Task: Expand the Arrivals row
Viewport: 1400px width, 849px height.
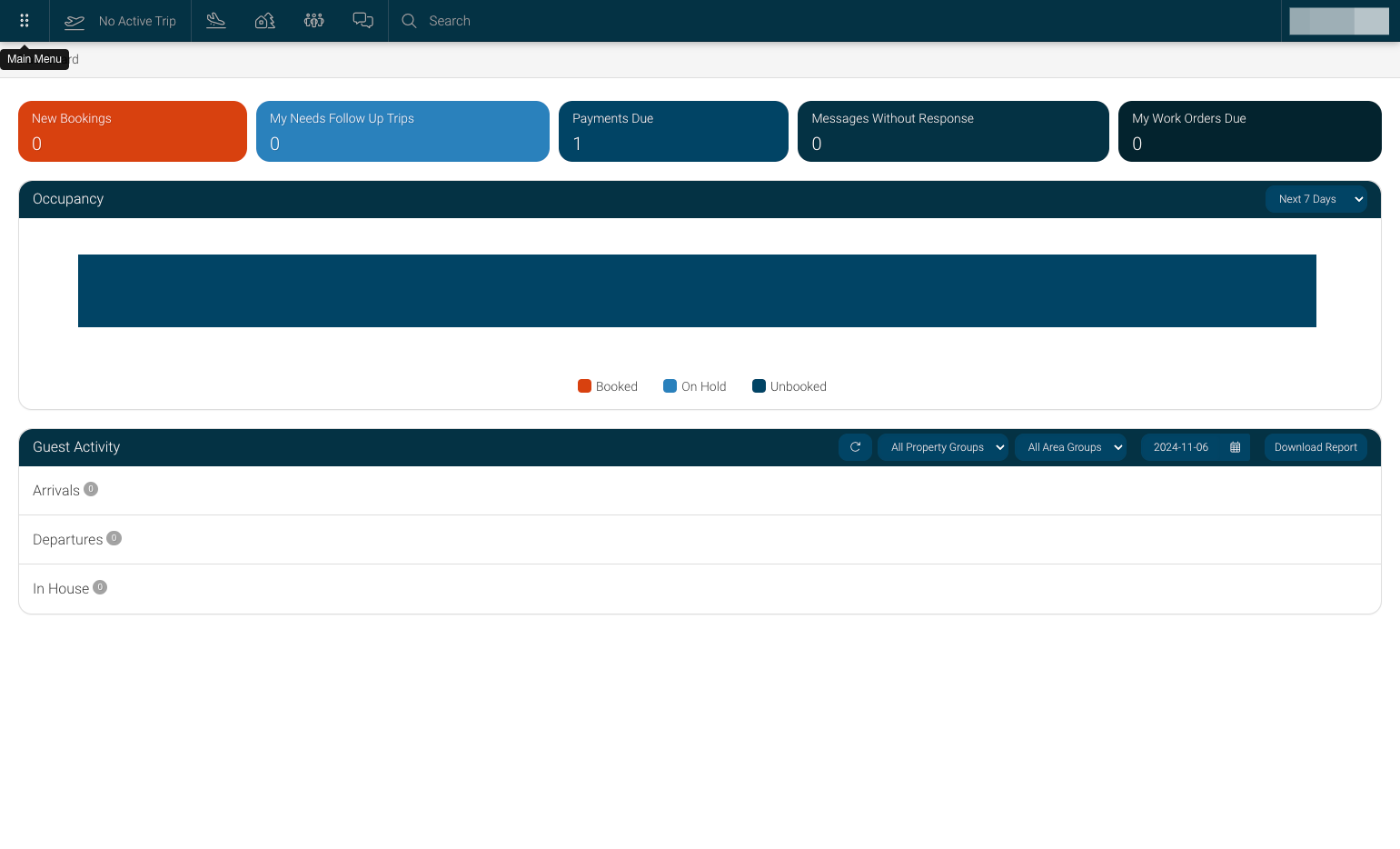Action: pyautogui.click(x=700, y=491)
